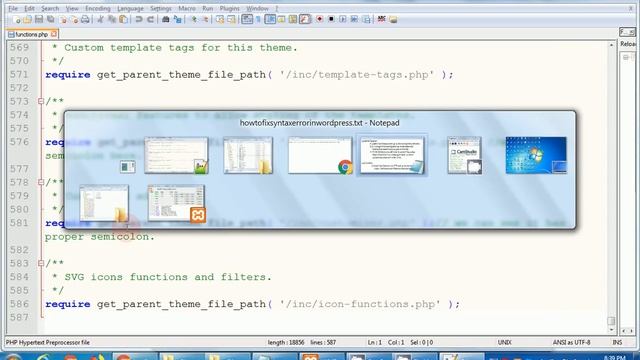This screenshot has width=640, height=360.
Task: Switch to the Camtasia recorder thumbnail
Action: pos(464,156)
